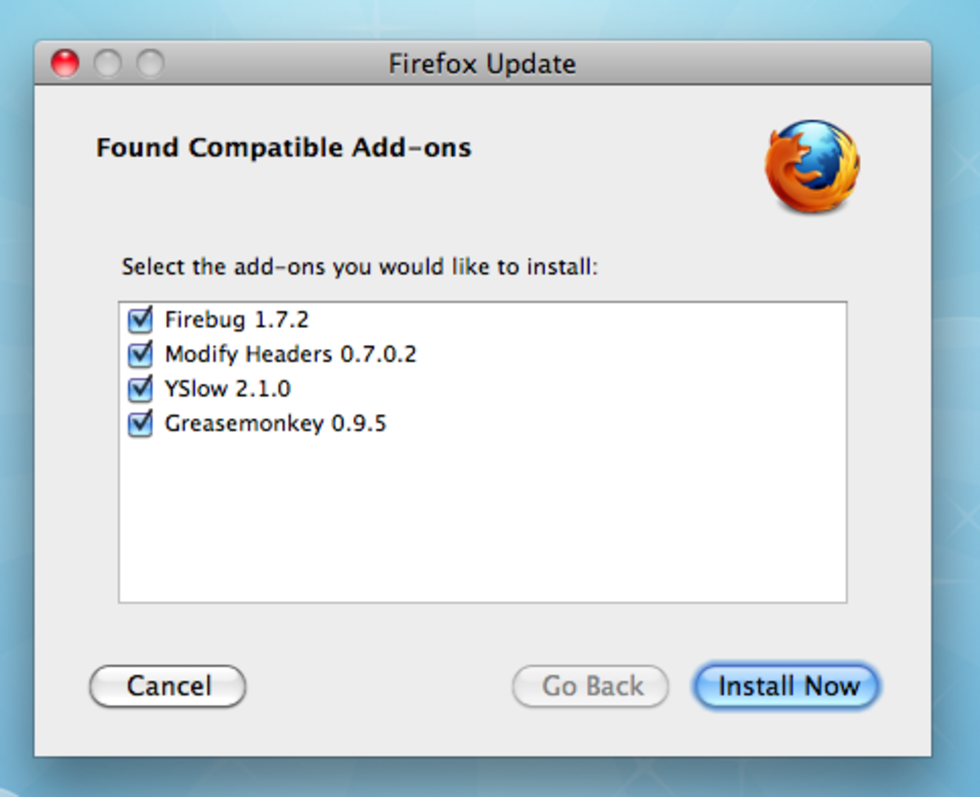Disable the Greasemonkey 0.9.5 checkbox
980x797 pixels.
(140, 424)
